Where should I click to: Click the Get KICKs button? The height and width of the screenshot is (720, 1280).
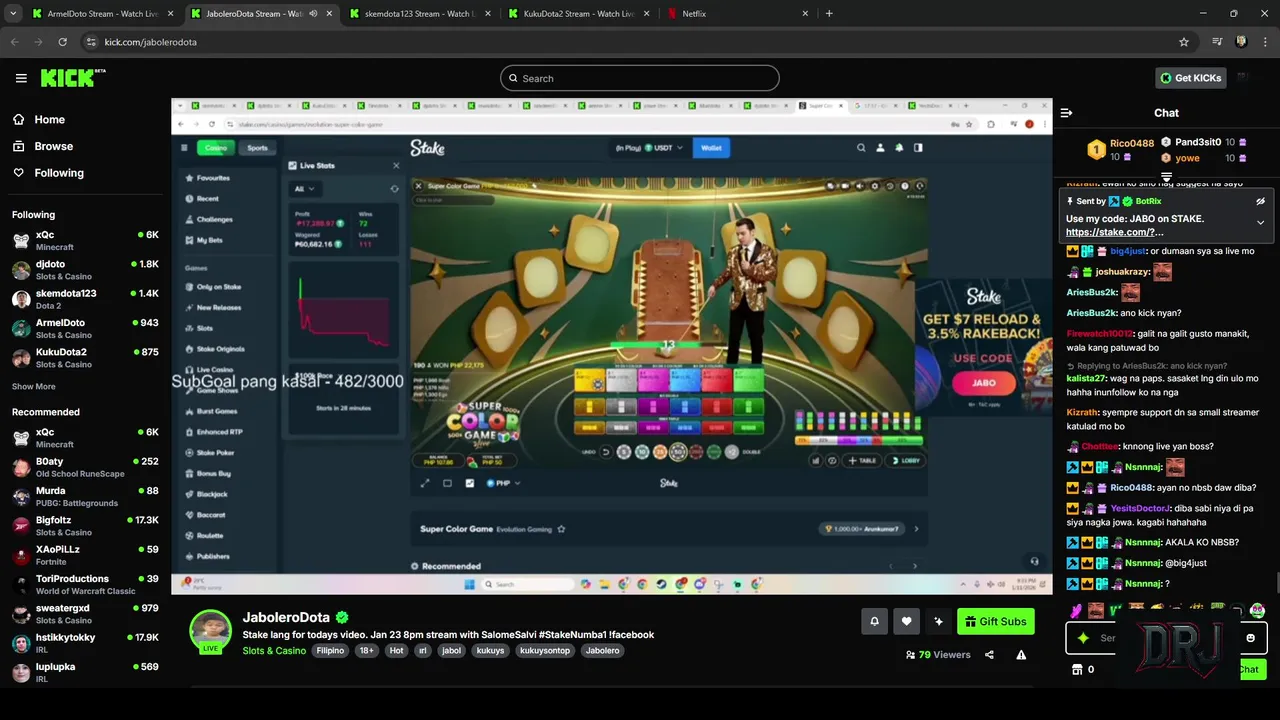tap(1190, 78)
